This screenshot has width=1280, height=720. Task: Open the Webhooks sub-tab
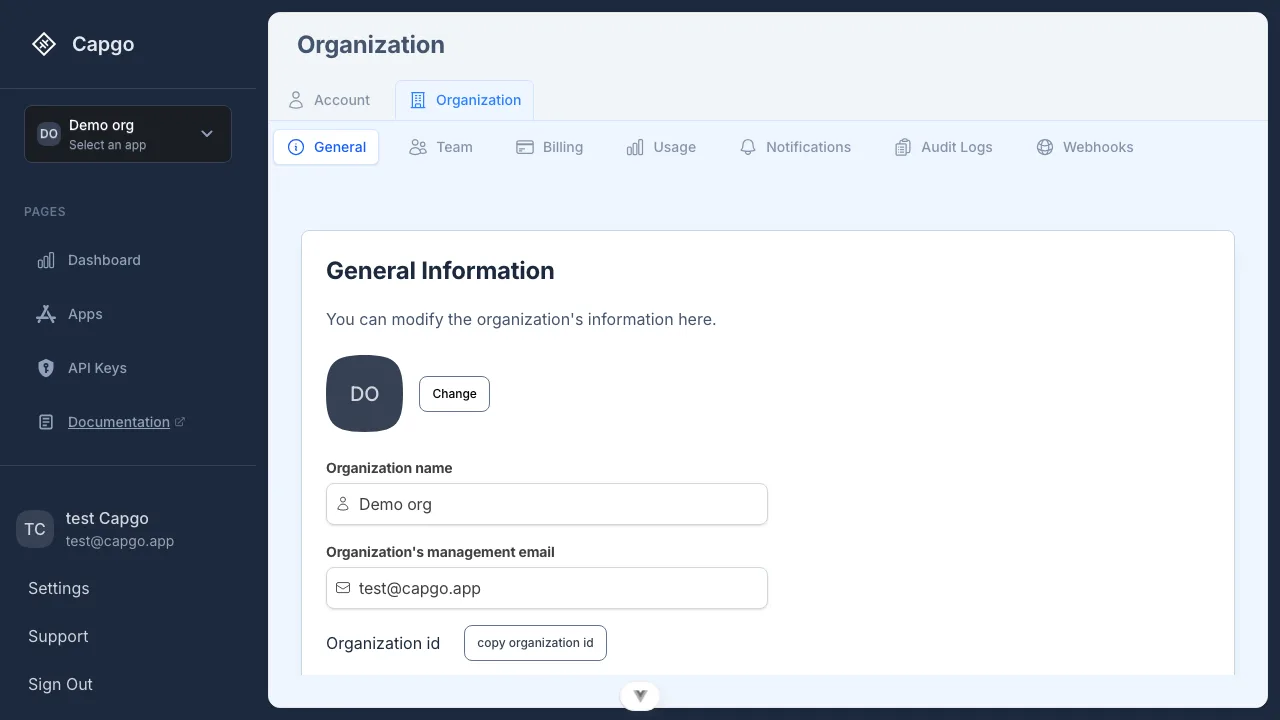click(1085, 147)
